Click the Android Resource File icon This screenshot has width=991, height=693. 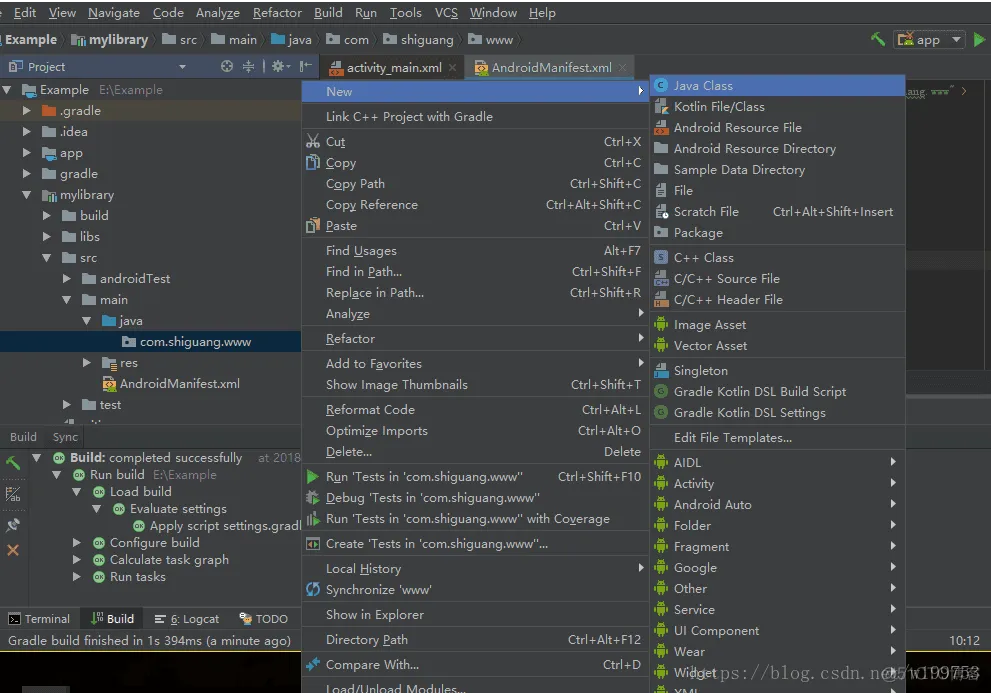coord(661,128)
